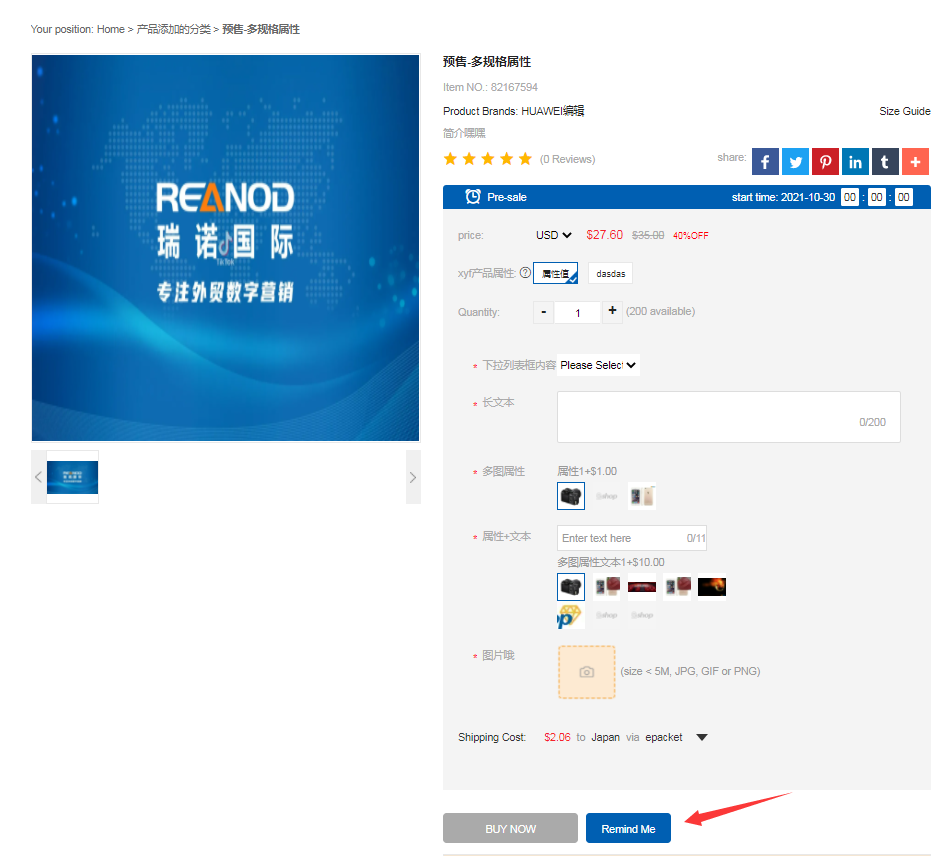Show next thumbnail with right arrow
946x856 pixels.
tap(413, 477)
